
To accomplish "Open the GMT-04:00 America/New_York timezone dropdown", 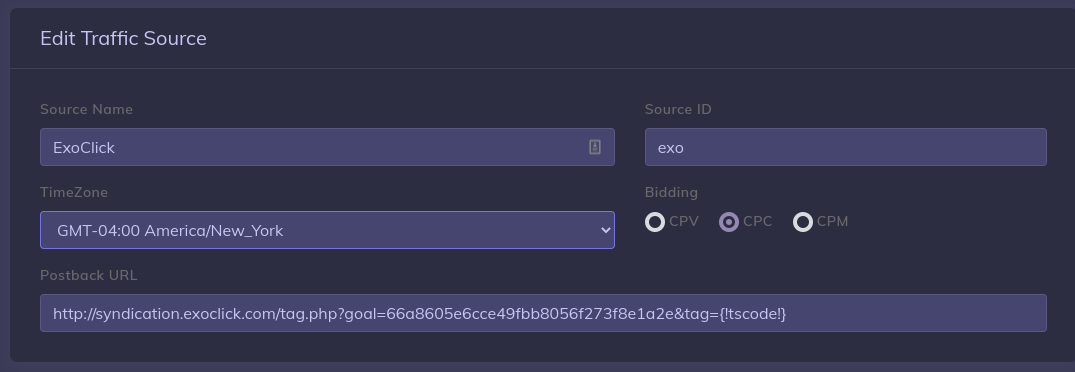I will pos(327,230).
